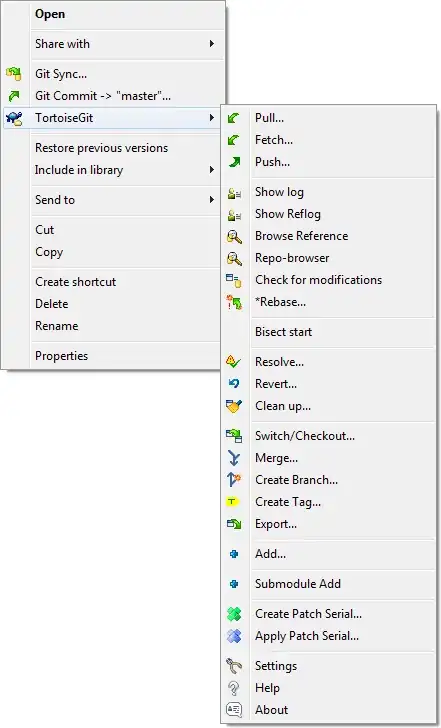The width and height of the screenshot is (441, 728).
Task: Expand the Send to submenu arrow
Action: click(212, 200)
